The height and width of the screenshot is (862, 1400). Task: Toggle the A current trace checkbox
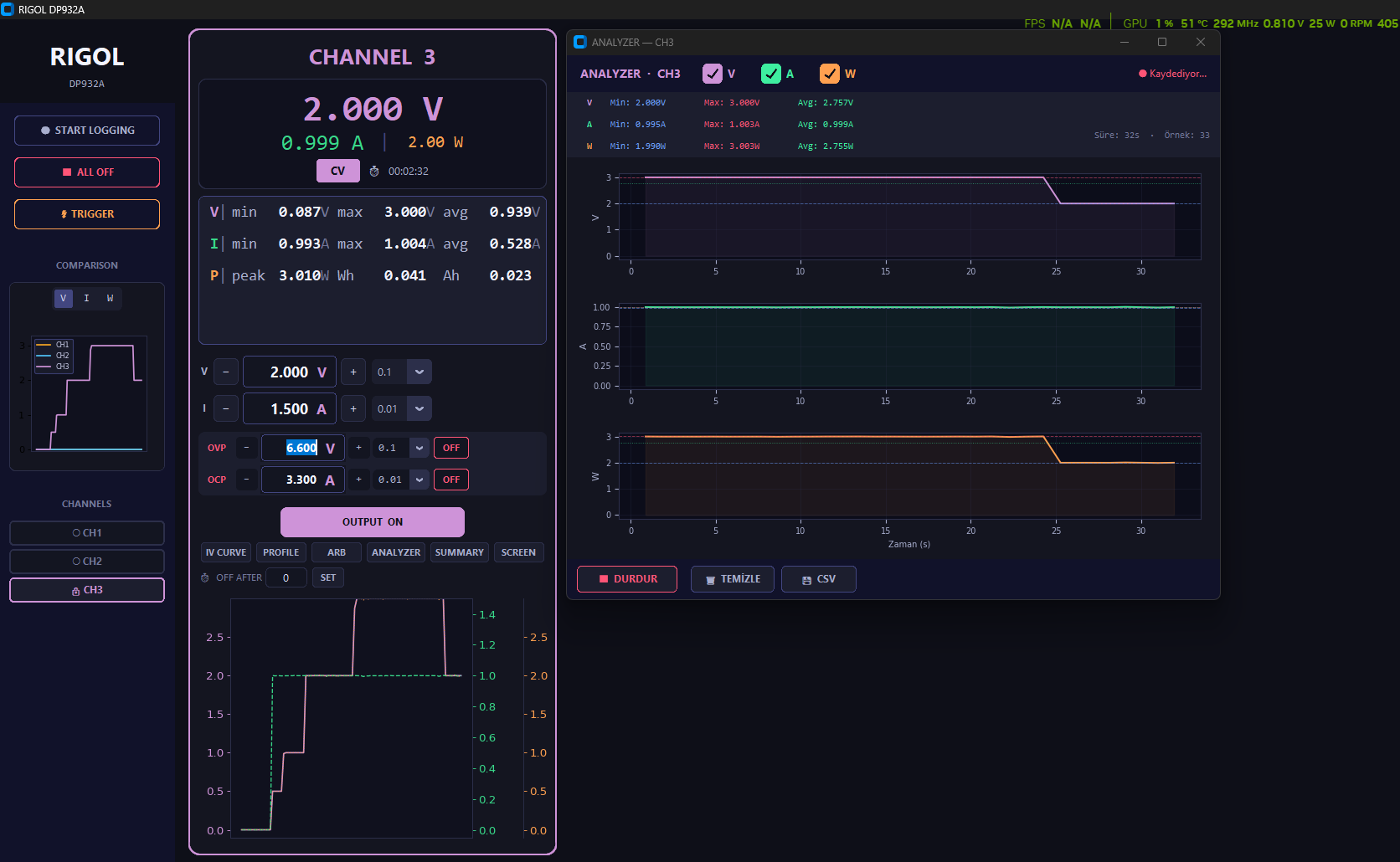770,74
